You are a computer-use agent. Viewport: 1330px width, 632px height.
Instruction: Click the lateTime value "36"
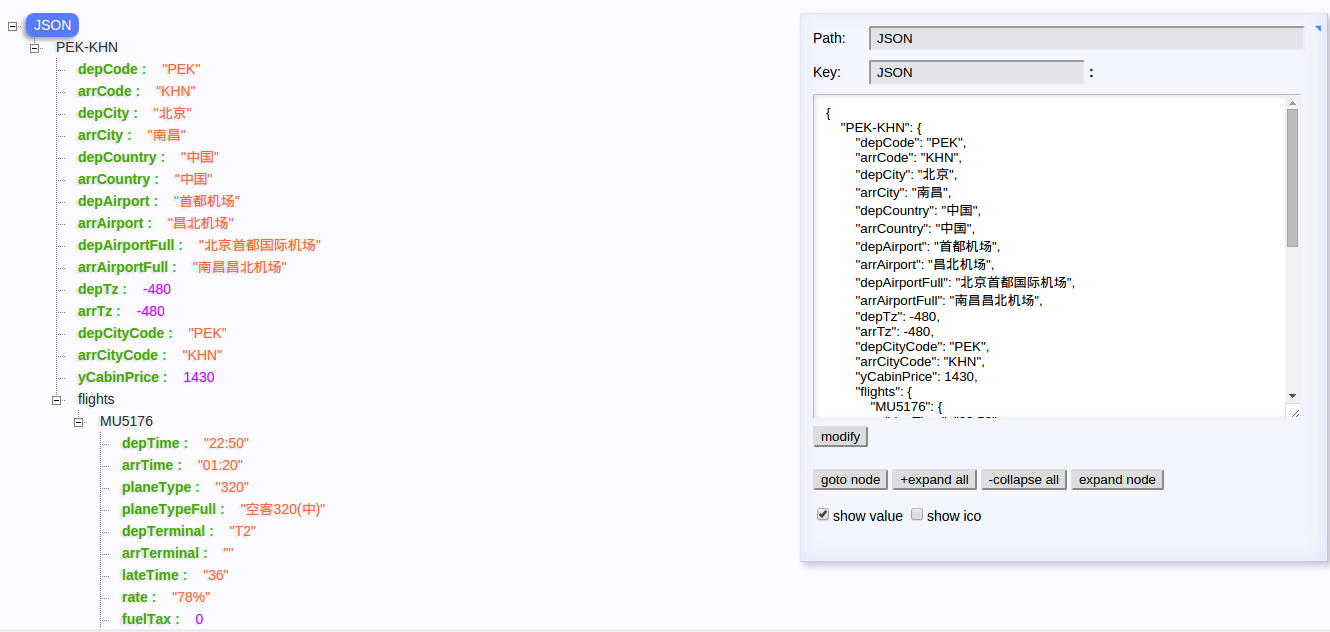point(217,575)
